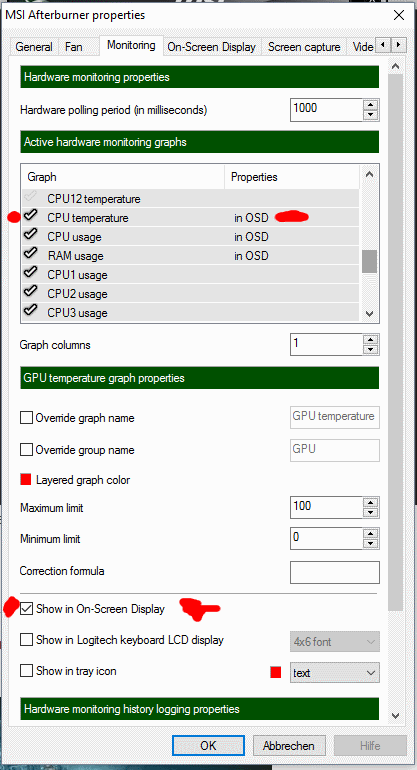The width and height of the screenshot is (417, 770).
Task: Select the CPU temperature row text
Action: pyautogui.click(x=88, y=218)
